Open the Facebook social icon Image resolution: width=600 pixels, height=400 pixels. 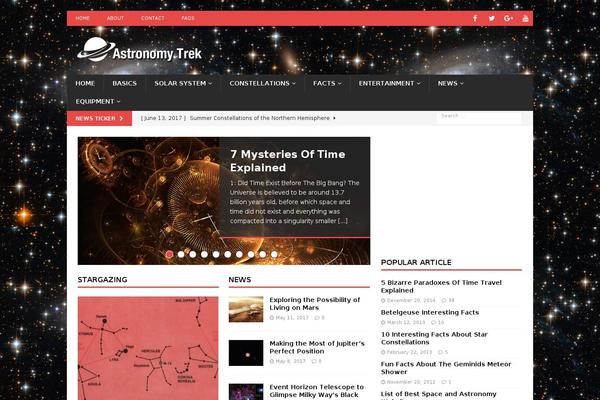(475, 18)
